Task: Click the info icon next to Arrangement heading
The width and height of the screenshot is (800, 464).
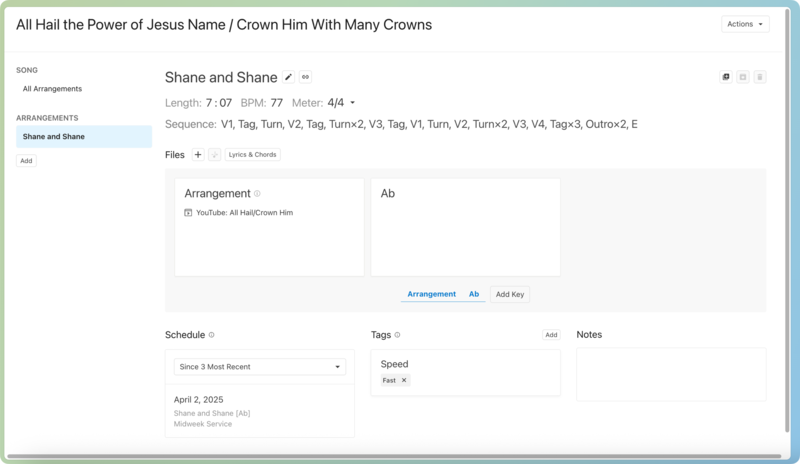Action: click(257, 194)
